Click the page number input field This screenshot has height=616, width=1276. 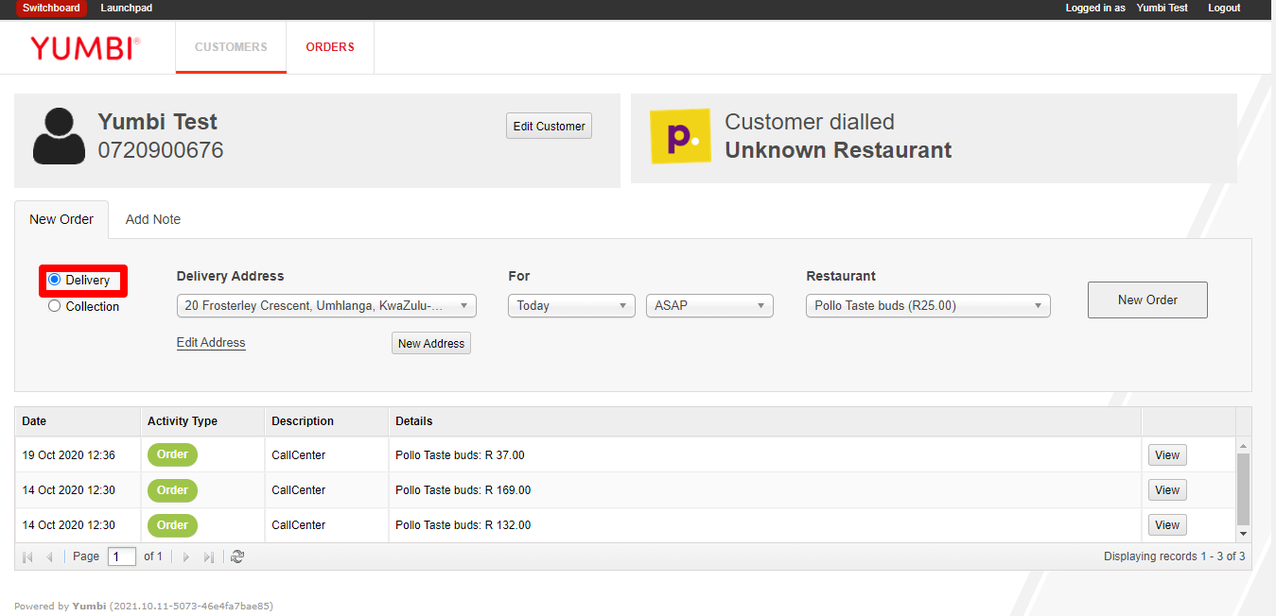(121, 557)
